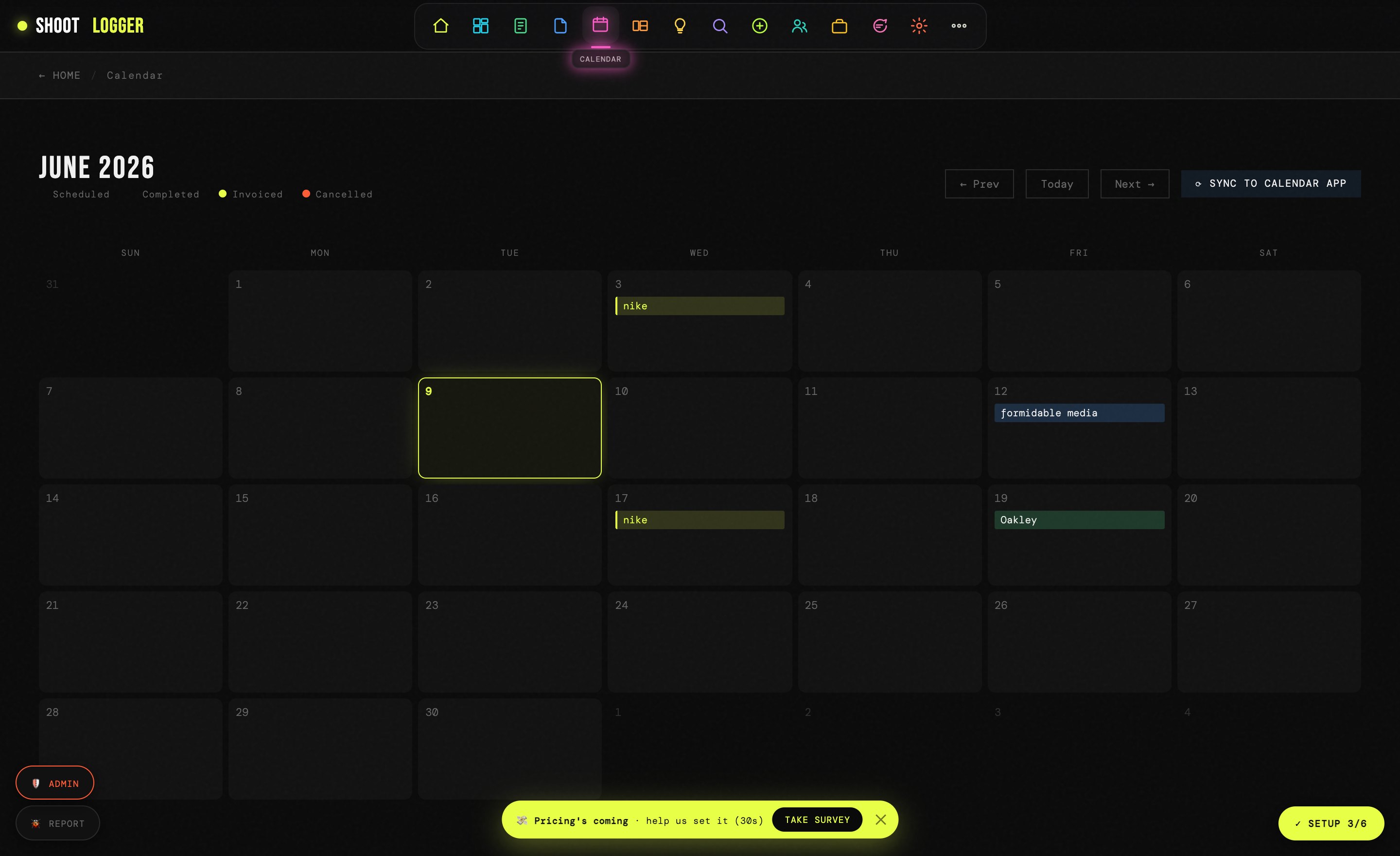Viewport: 1400px width, 856px height.
Task: Click the Completed legend label
Action: (171, 195)
